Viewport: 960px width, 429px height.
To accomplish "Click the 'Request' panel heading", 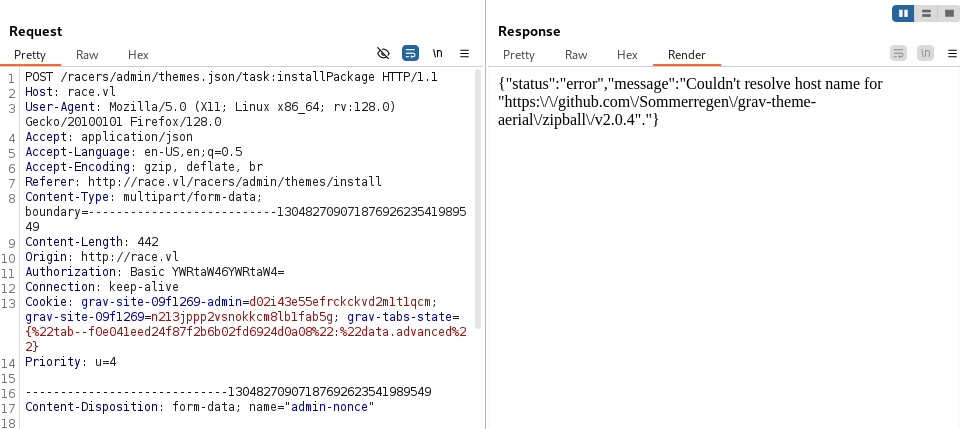I will 36,31.
